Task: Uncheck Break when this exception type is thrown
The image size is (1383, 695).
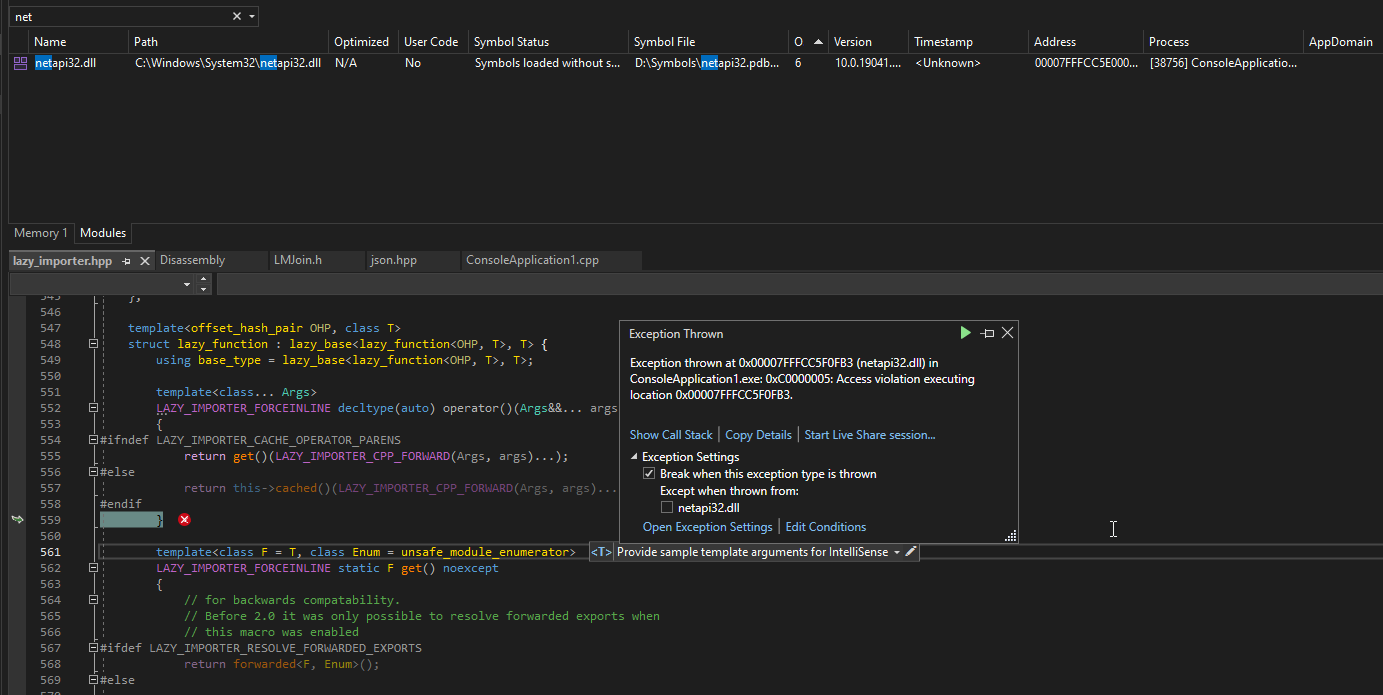Action: pos(650,472)
